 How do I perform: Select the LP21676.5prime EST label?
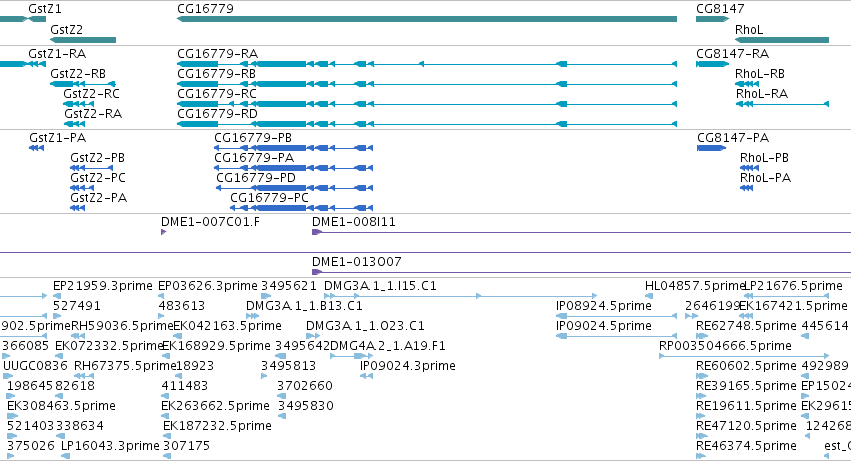pos(792,286)
